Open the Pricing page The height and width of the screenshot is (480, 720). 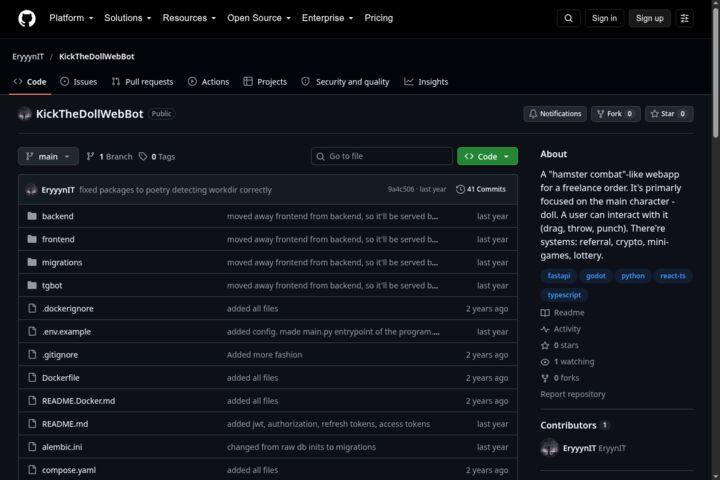pos(378,18)
